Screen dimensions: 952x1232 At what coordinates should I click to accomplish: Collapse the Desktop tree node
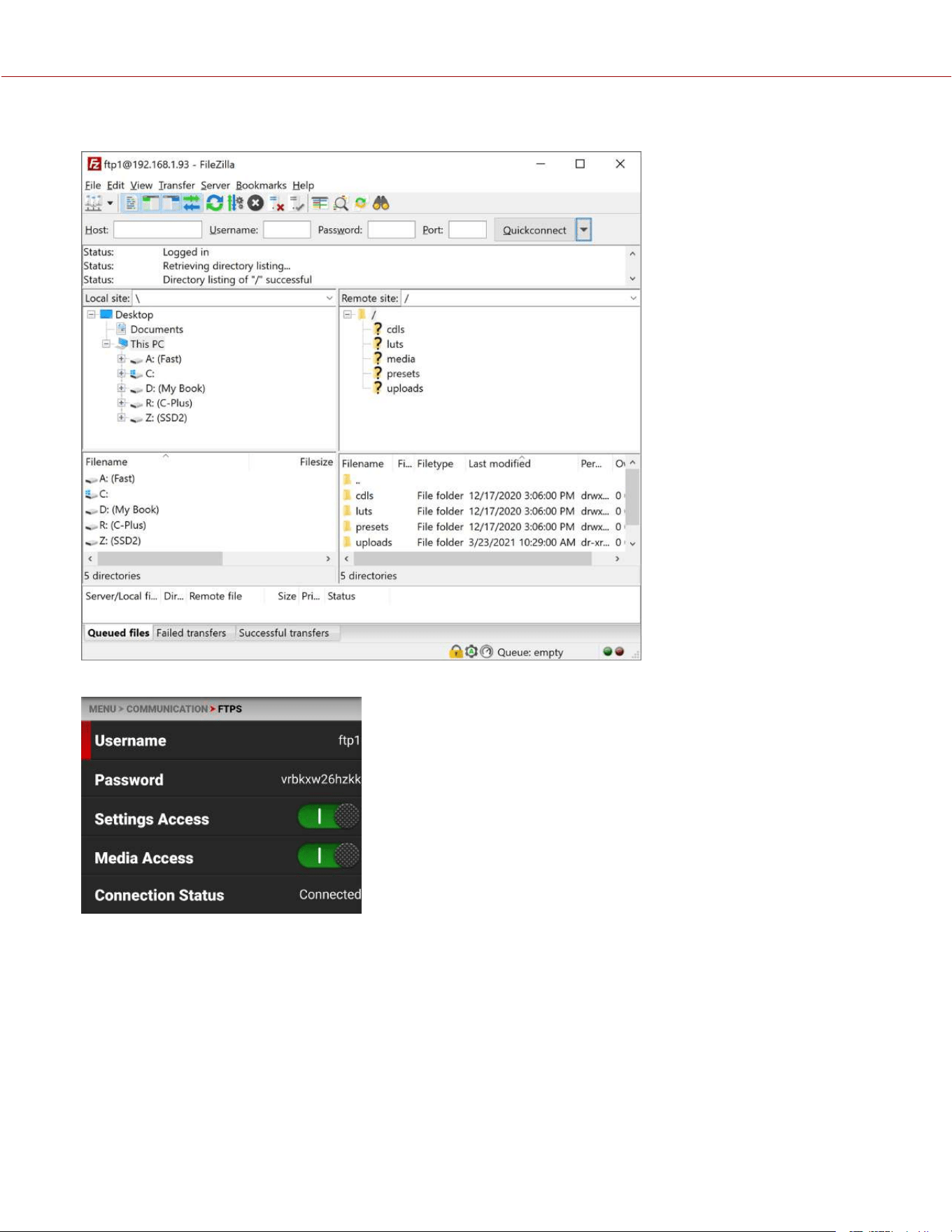click(91, 314)
